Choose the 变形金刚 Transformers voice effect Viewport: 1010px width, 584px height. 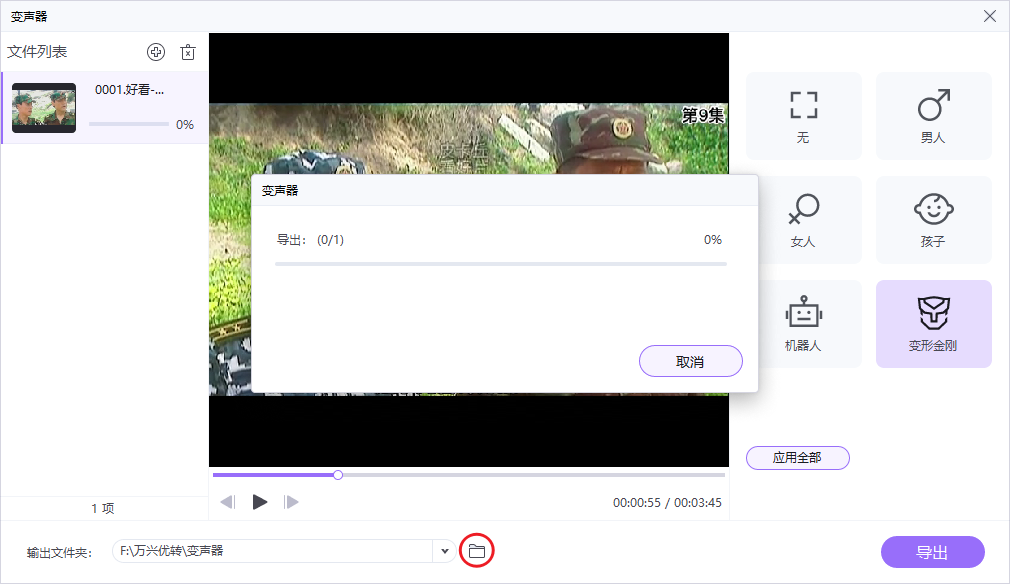tap(933, 324)
